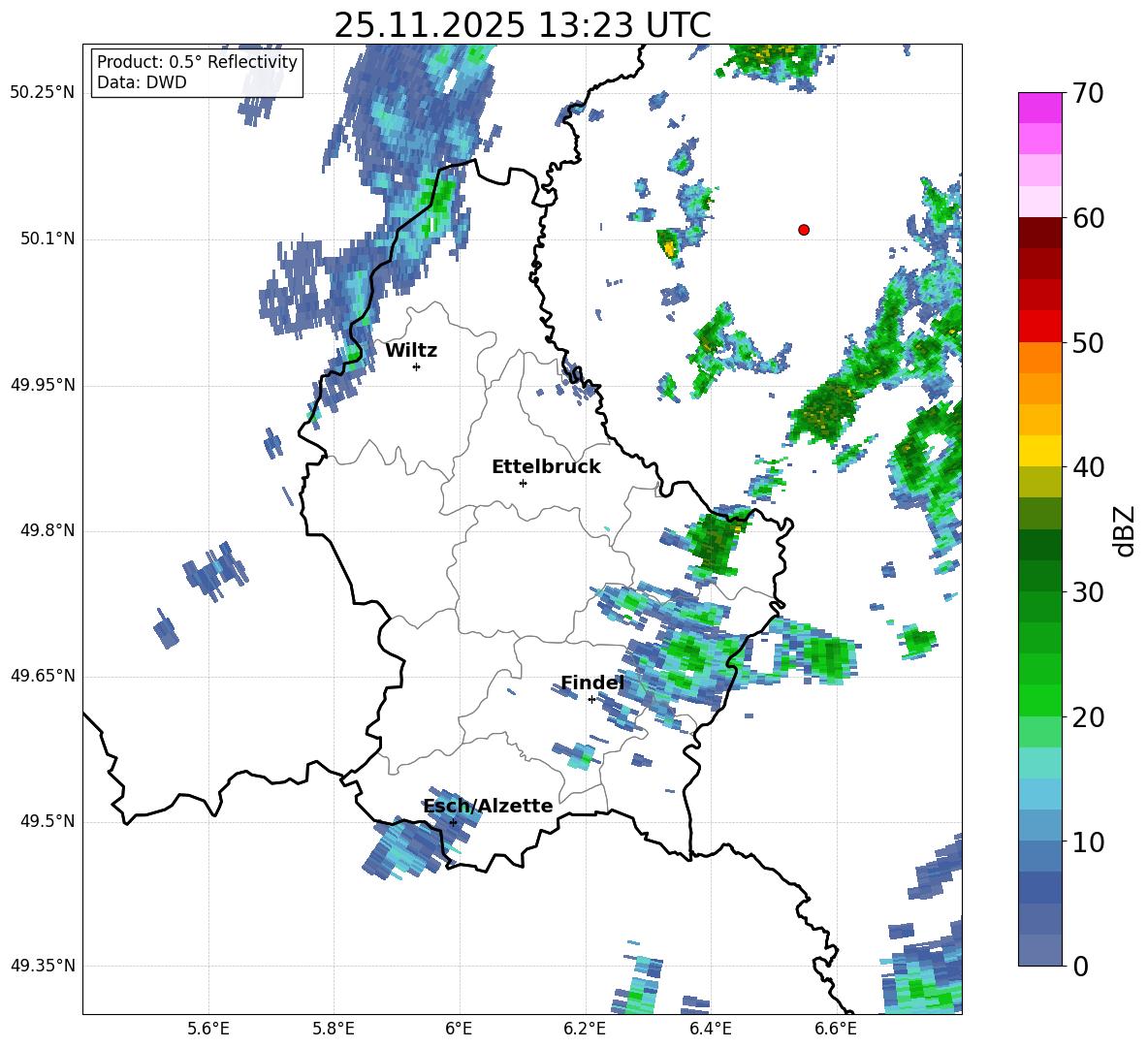Click the colorbar tick label 70

pyautogui.click(x=1088, y=93)
